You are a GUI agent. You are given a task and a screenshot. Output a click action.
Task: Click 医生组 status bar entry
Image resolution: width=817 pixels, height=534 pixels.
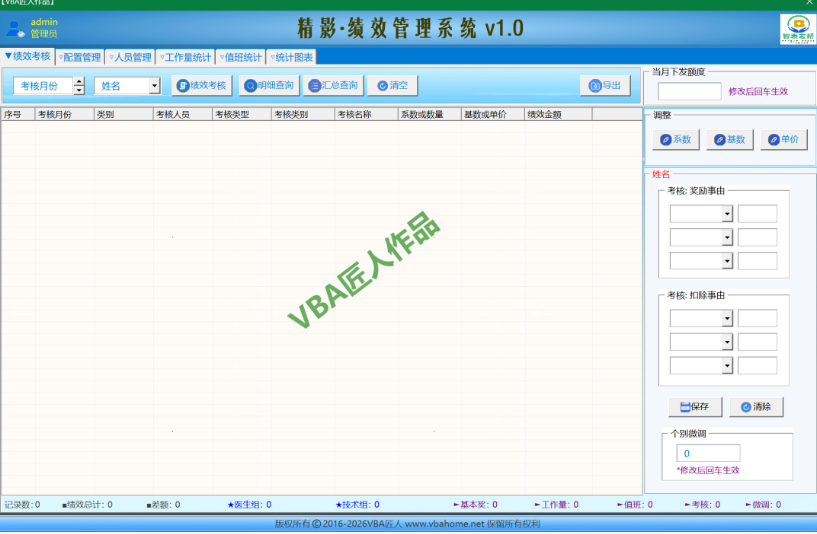coord(250,505)
